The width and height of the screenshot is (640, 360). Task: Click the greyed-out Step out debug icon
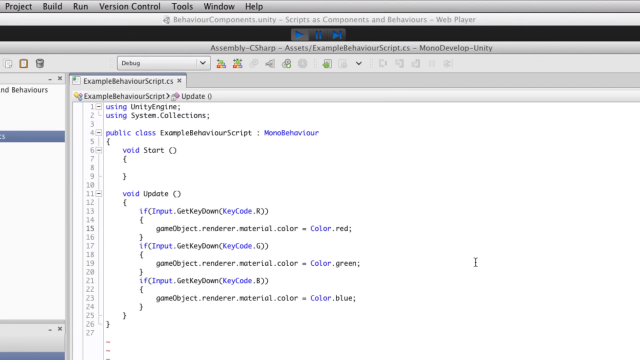tap(416, 64)
